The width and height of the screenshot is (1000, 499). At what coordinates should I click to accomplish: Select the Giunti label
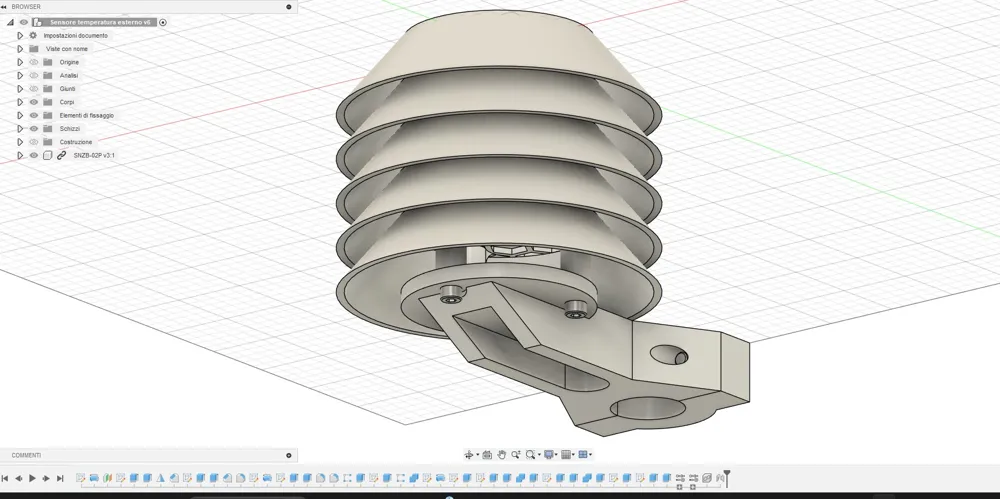coord(68,89)
